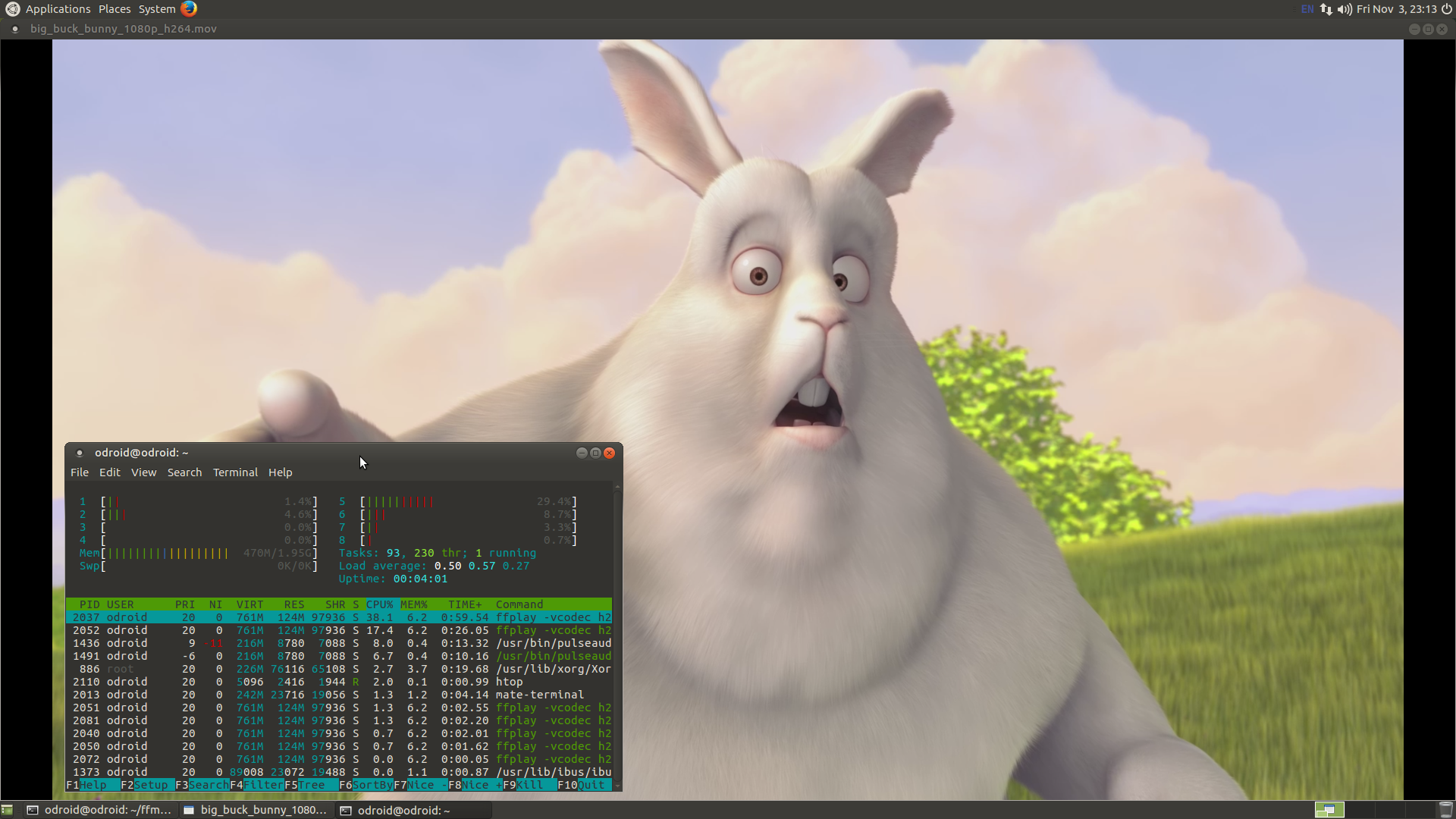The height and width of the screenshot is (819, 1456).
Task: Click the EN keyboard layout indicator
Action: click(x=1307, y=9)
